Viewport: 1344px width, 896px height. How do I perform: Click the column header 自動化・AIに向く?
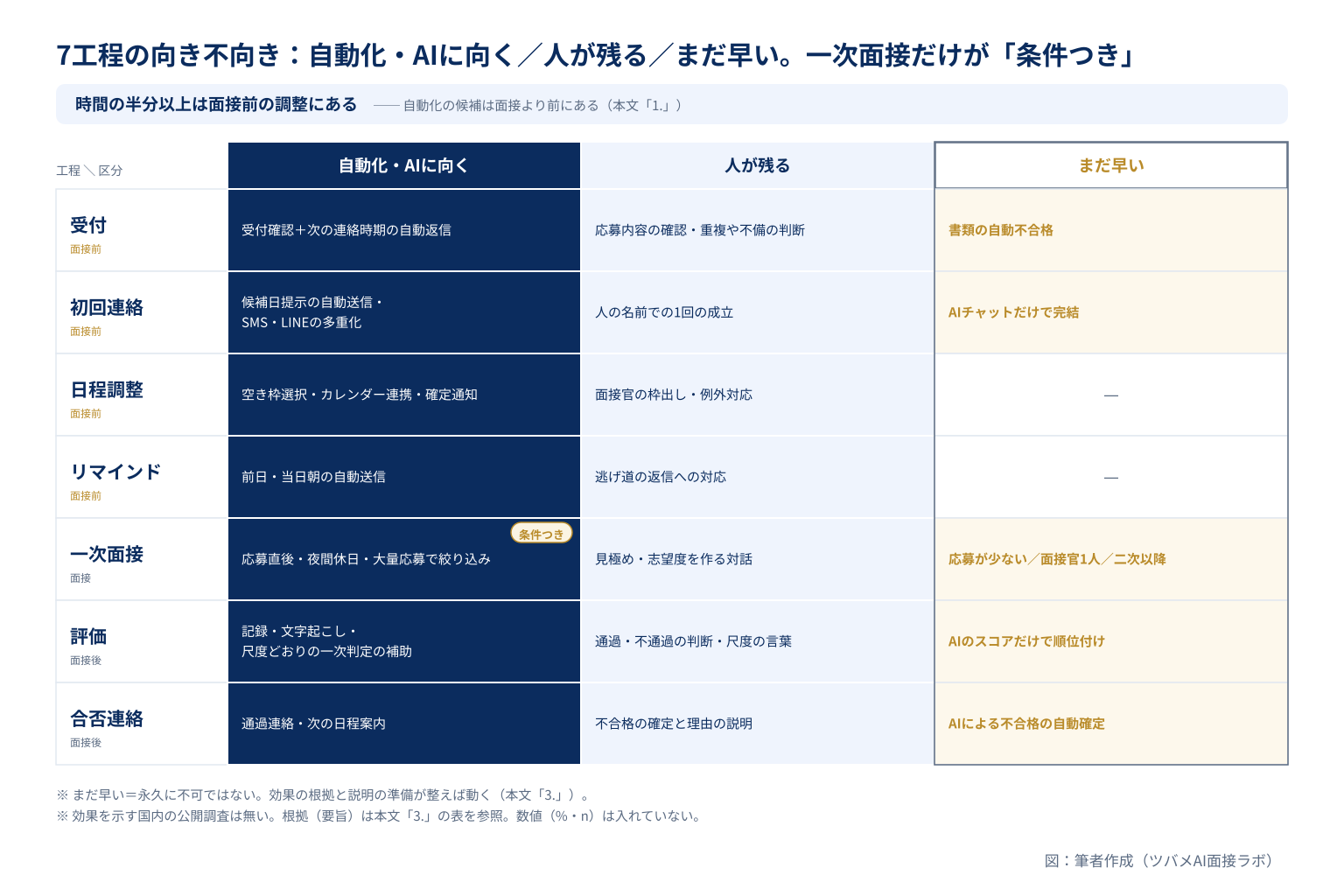[x=404, y=165]
